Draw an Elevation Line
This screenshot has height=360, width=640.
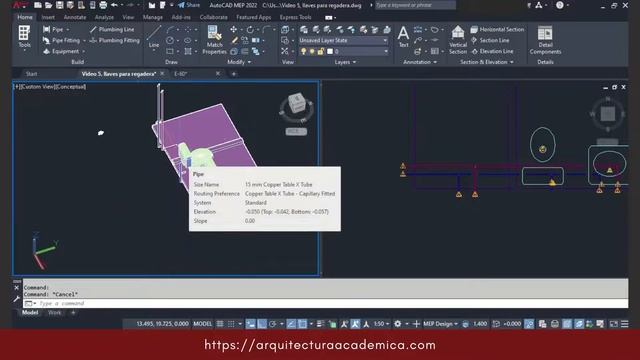coord(492,51)
